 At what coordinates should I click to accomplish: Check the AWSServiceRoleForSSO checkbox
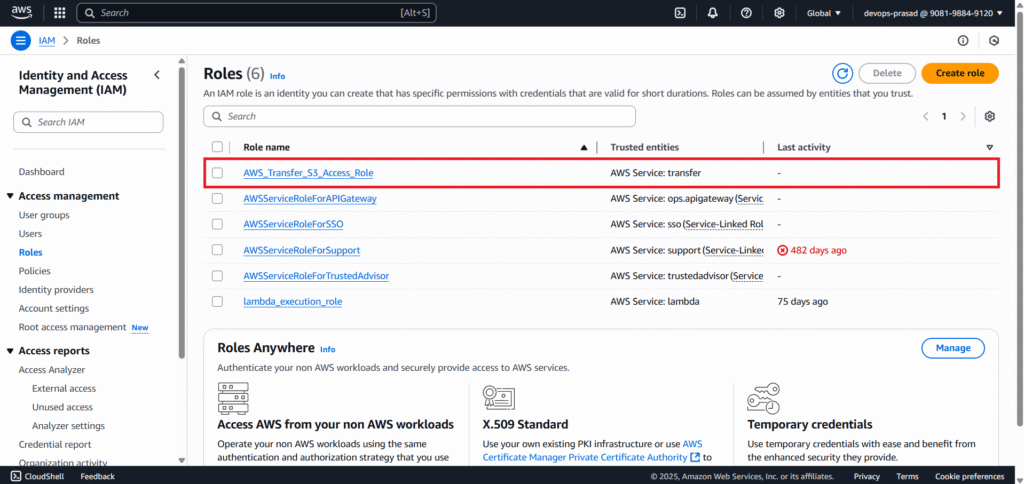pos(217,224)
